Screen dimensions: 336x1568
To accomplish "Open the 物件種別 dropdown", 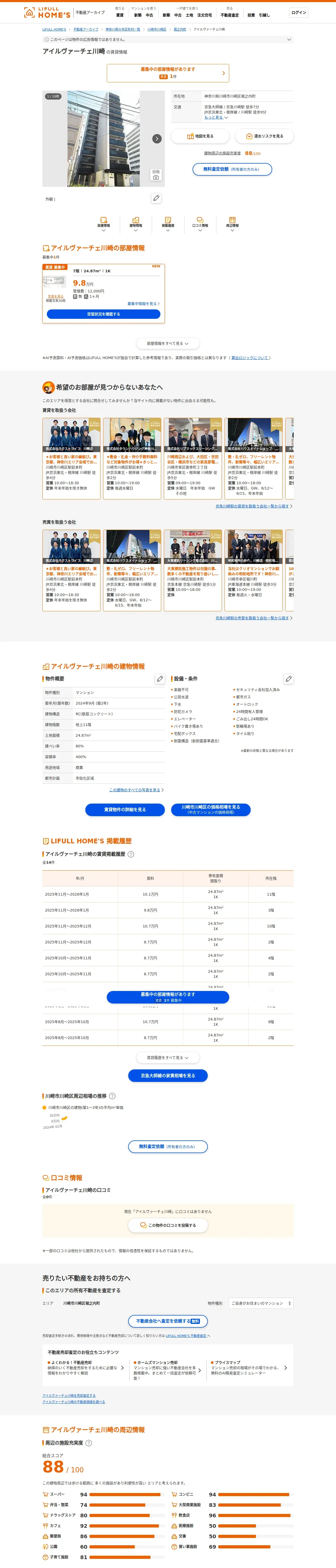I will (261, 1303).
